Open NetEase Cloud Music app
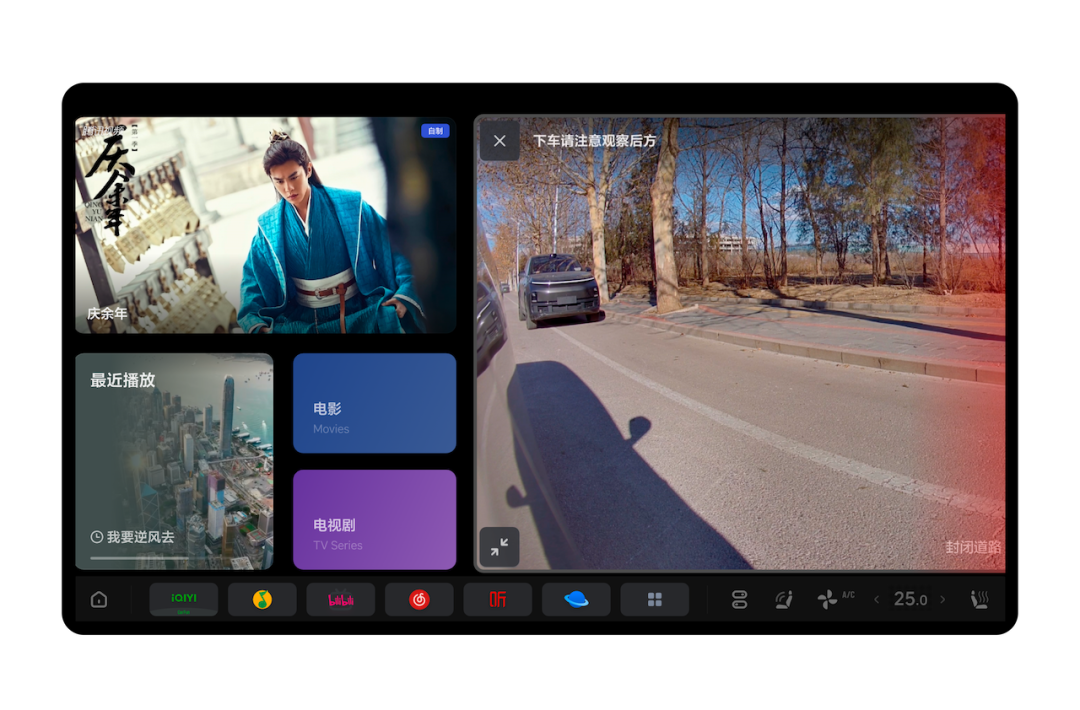This screenshot has height=710, width=1080. pyautogui.click(x=419, y=599)
